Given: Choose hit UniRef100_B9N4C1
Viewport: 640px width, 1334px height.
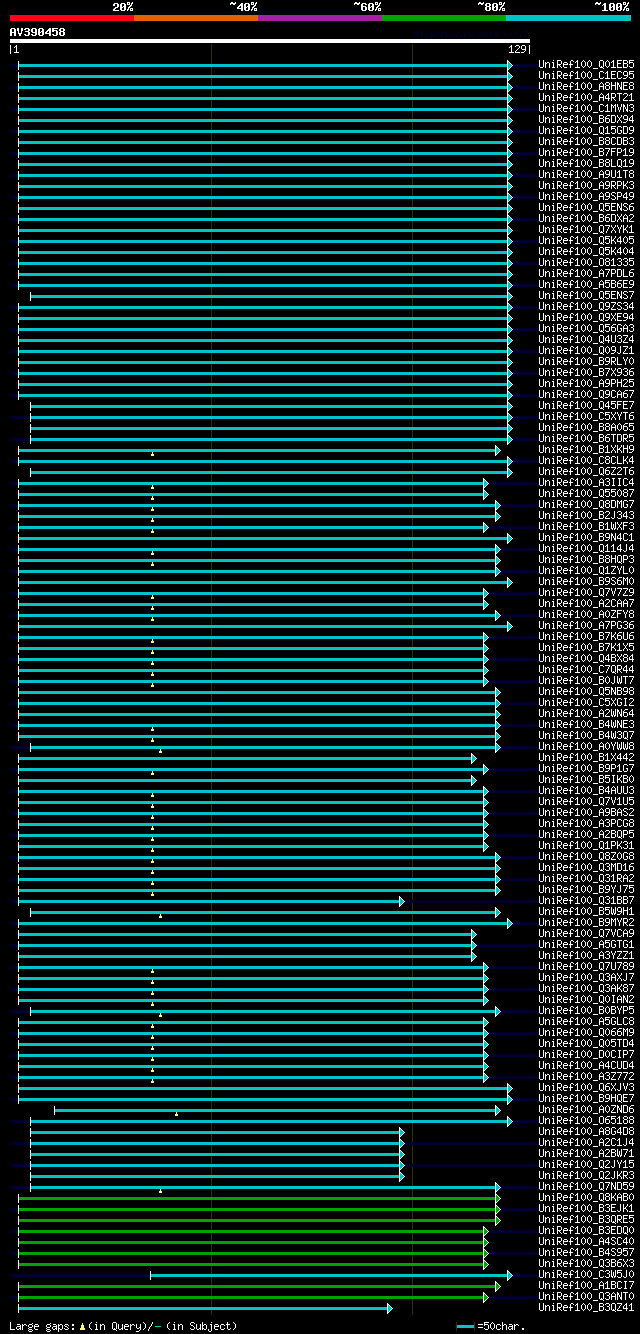Looking at the screenshot, I should pyautogui.click(x=586, y=538).
